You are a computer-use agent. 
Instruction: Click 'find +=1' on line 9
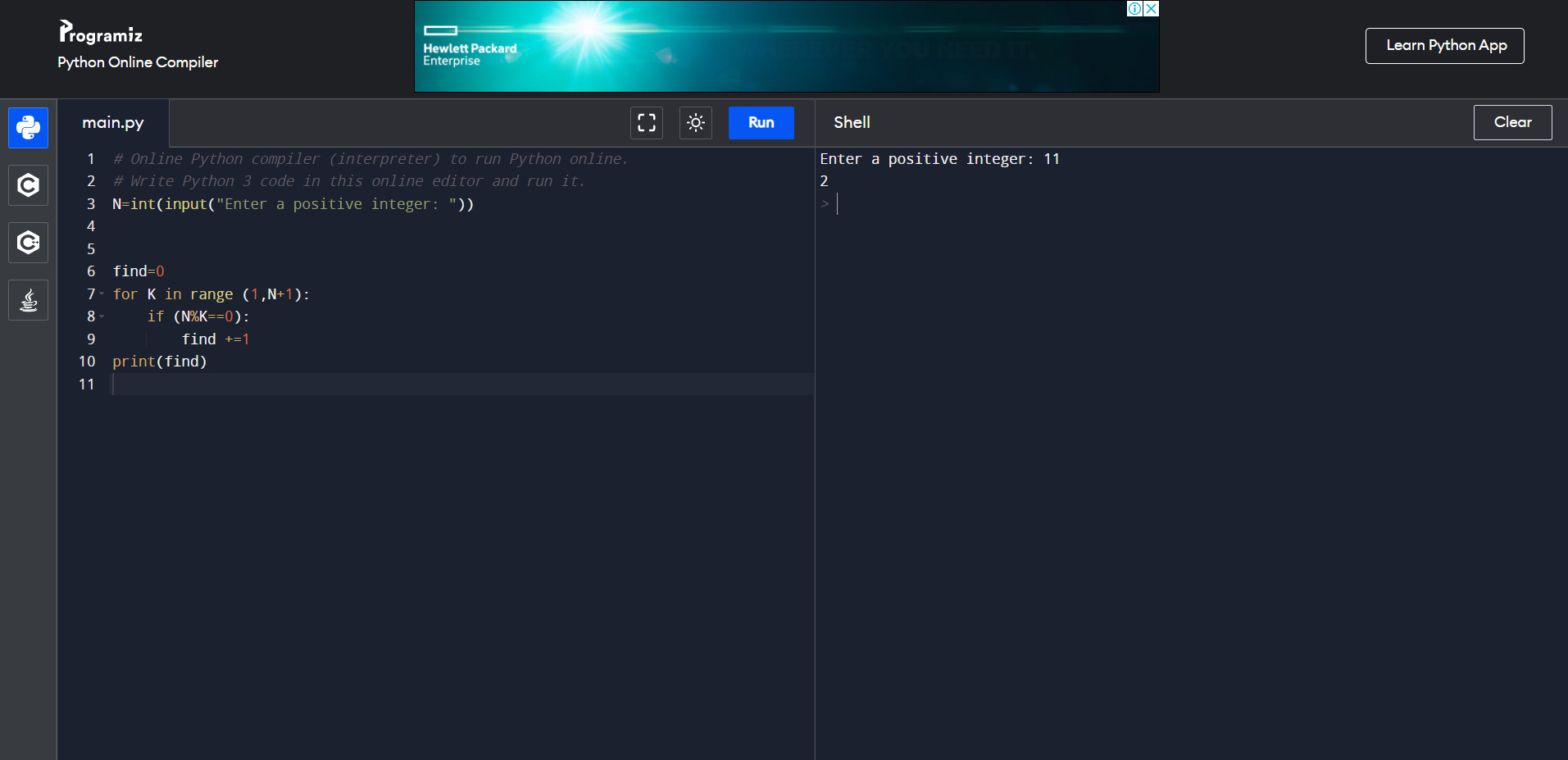click(x=216, y=339)
